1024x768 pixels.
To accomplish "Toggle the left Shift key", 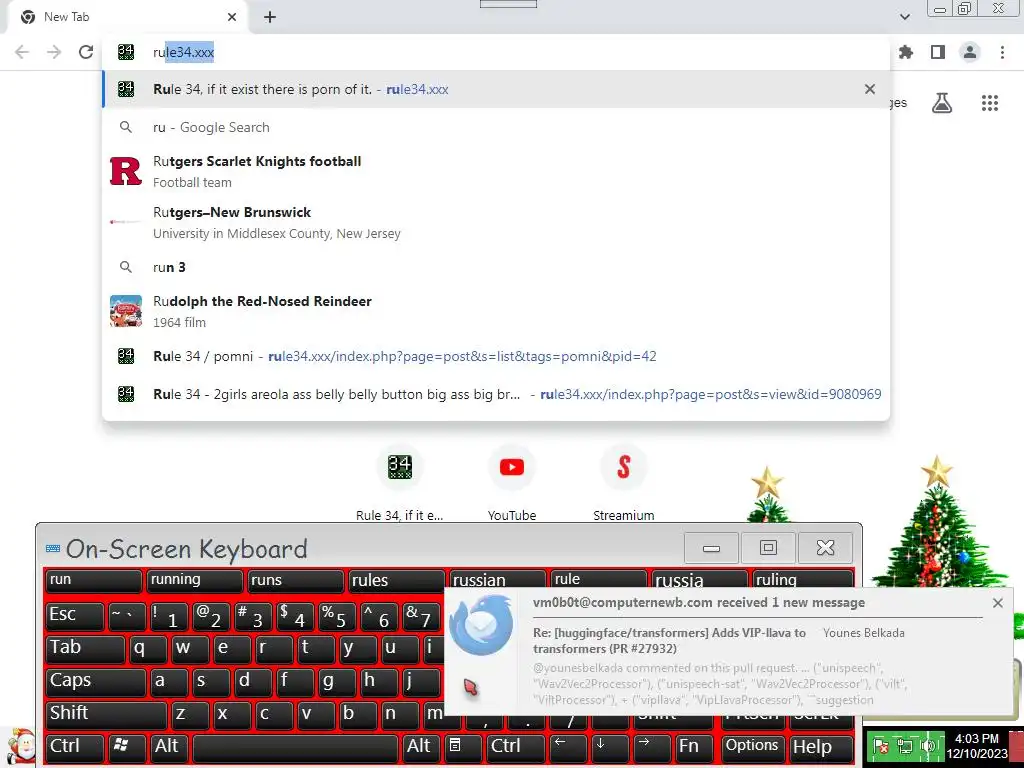I will click(x=106, y=714).
